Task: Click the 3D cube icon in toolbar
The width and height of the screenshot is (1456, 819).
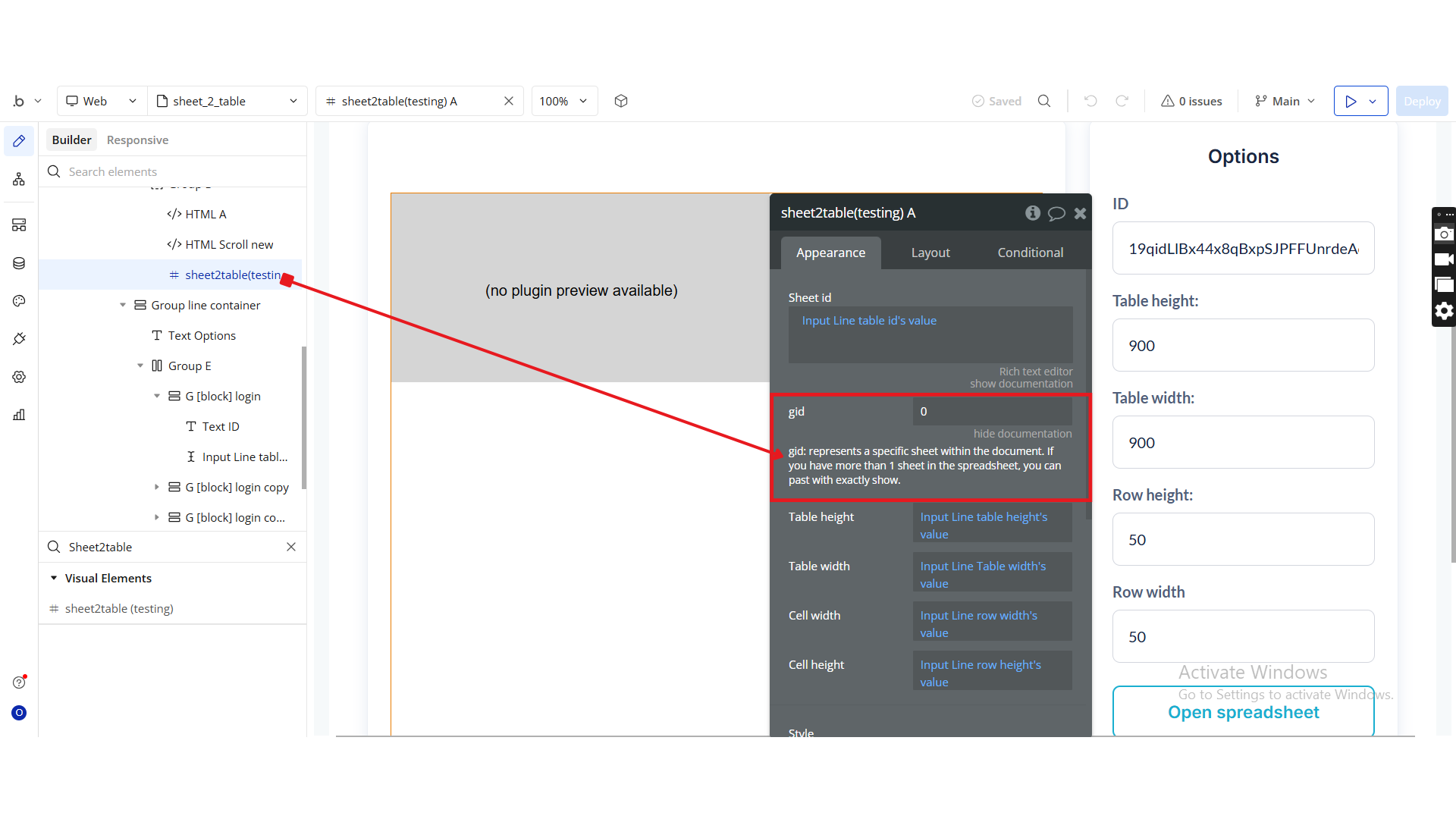Action: (x=621, y=101)
